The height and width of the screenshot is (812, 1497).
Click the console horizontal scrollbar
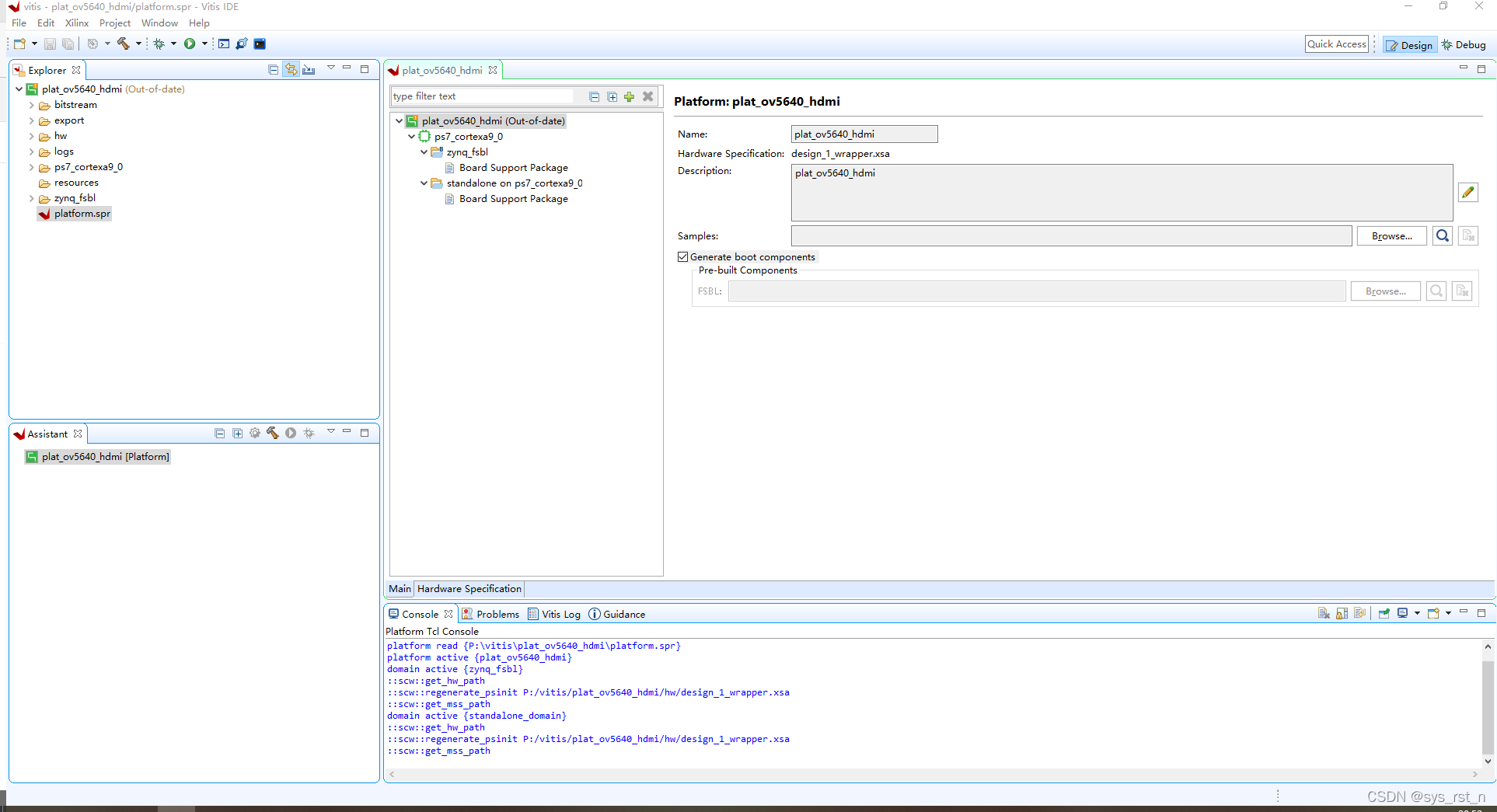point(933,774)
